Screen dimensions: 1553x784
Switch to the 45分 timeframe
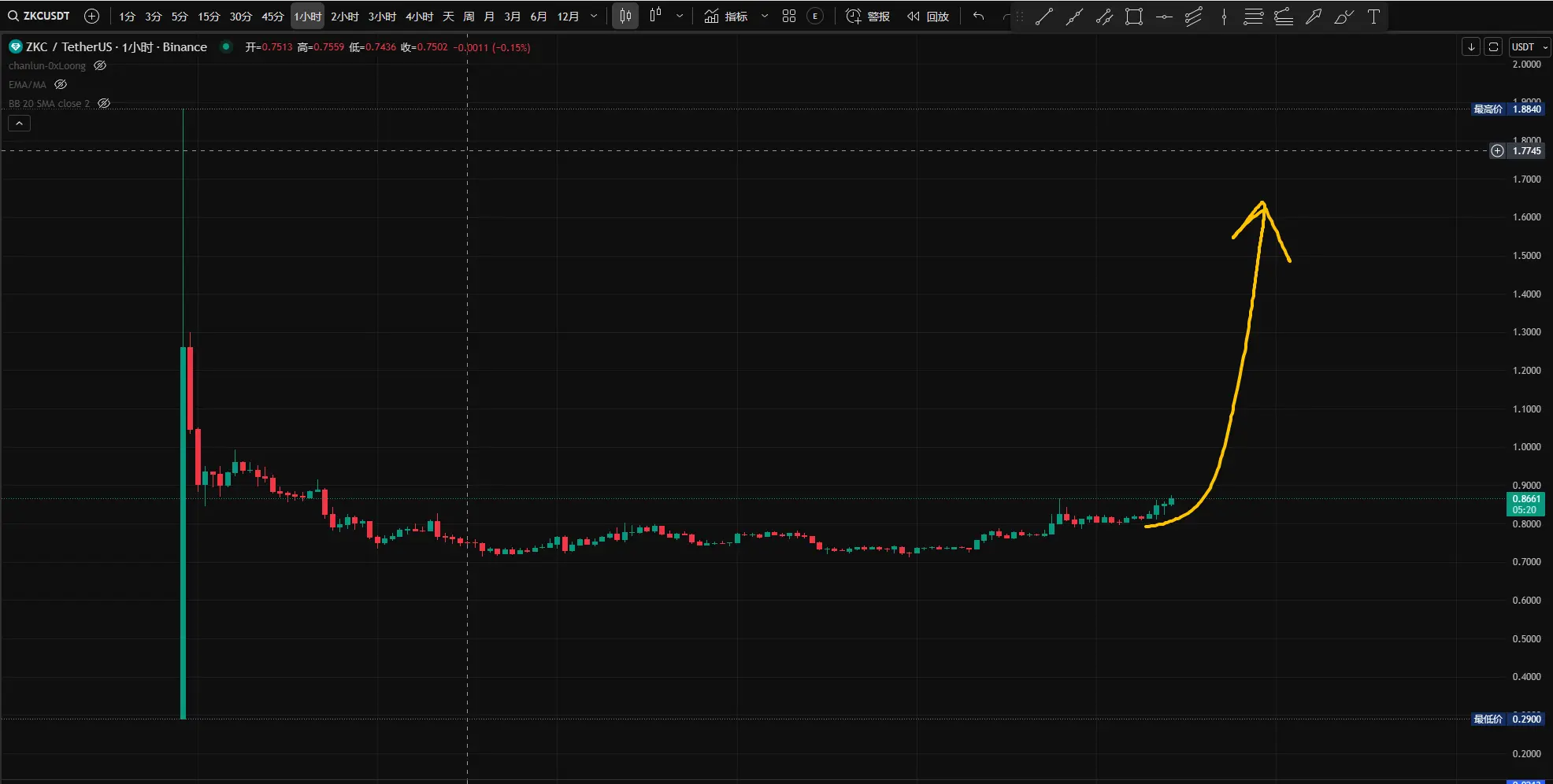272,17
